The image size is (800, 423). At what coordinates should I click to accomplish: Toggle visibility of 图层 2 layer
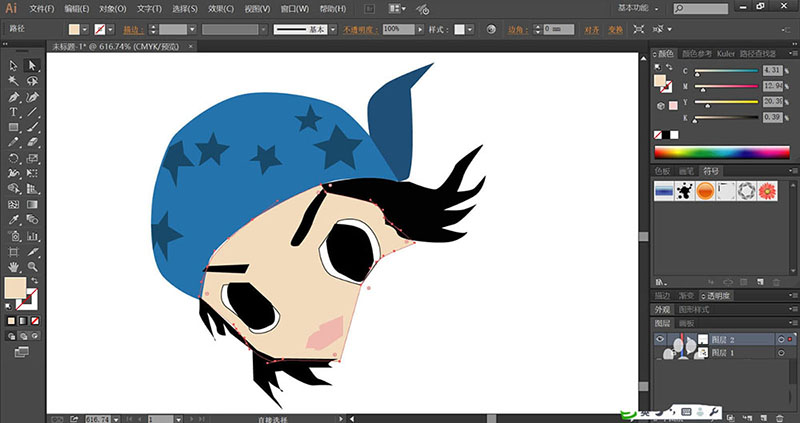pos(659,340)
